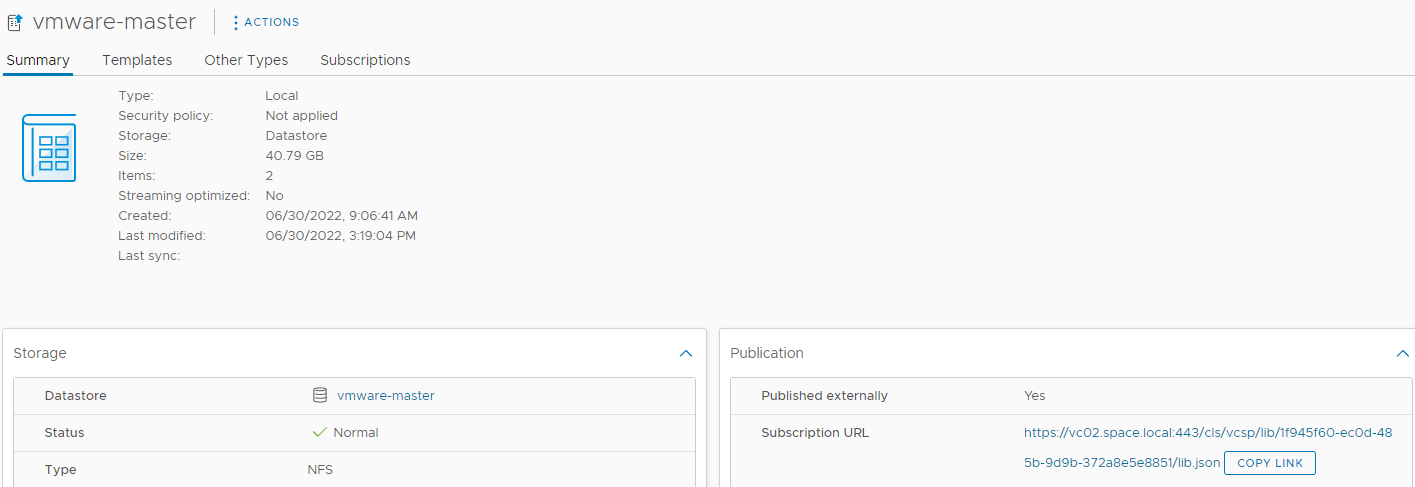This screenshot has width=1415, height=487.
Task: Select the Security policy value Not applied
Action: (302, 116)
